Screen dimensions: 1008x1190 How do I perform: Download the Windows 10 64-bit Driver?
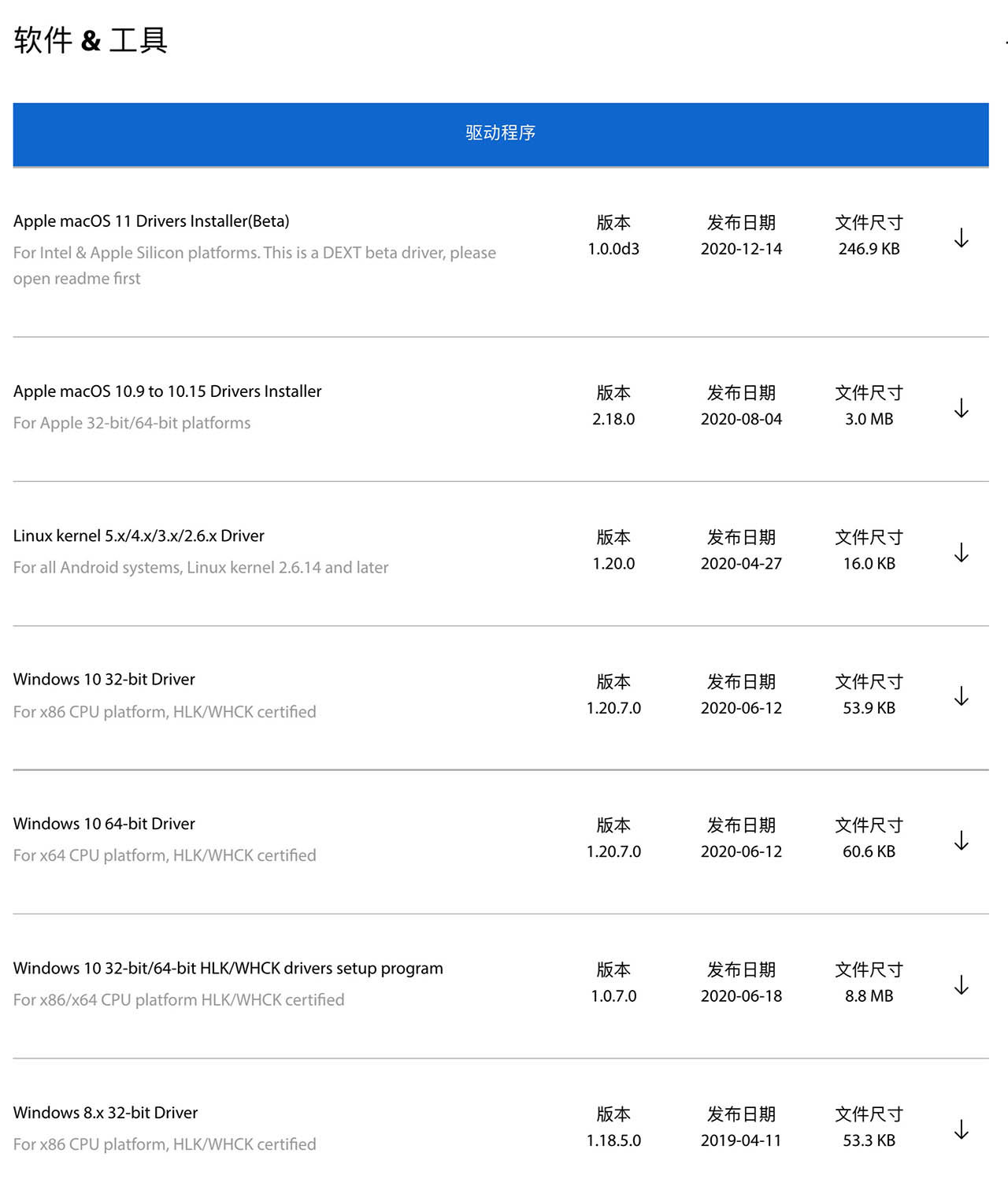point(961,840)
